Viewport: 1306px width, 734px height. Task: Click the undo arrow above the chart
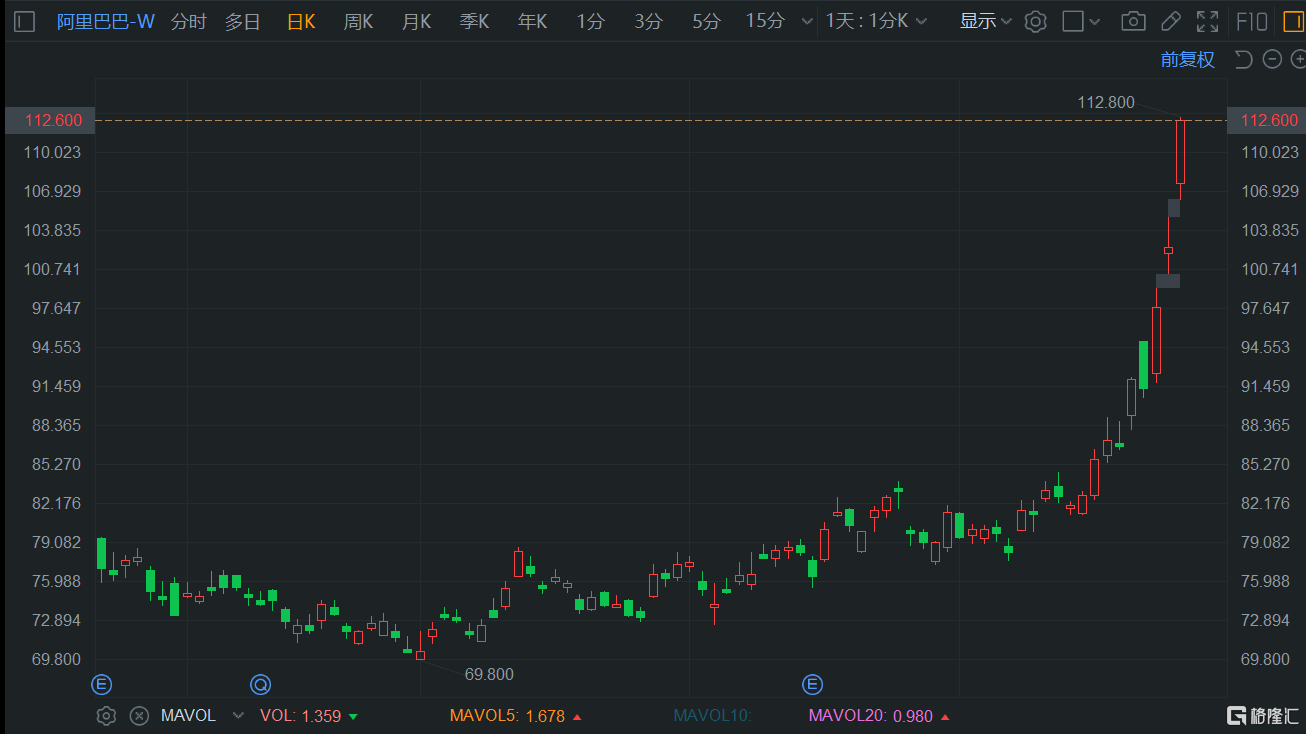click(1242, 59)
